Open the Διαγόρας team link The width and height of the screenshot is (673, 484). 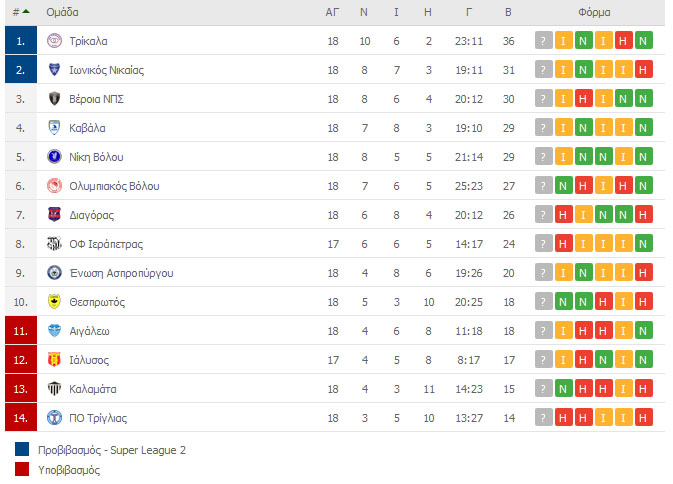click(x=92, y=215)
